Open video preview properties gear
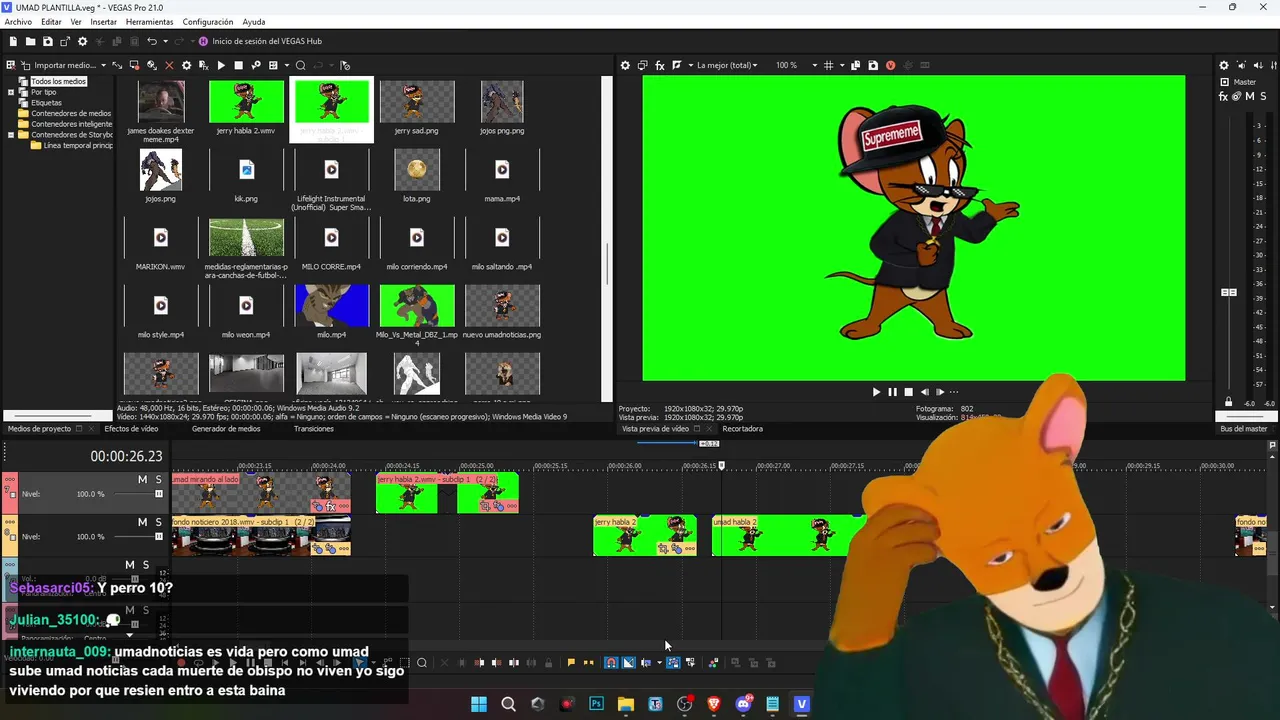1280x720 pixels. (x=625, y=65)
